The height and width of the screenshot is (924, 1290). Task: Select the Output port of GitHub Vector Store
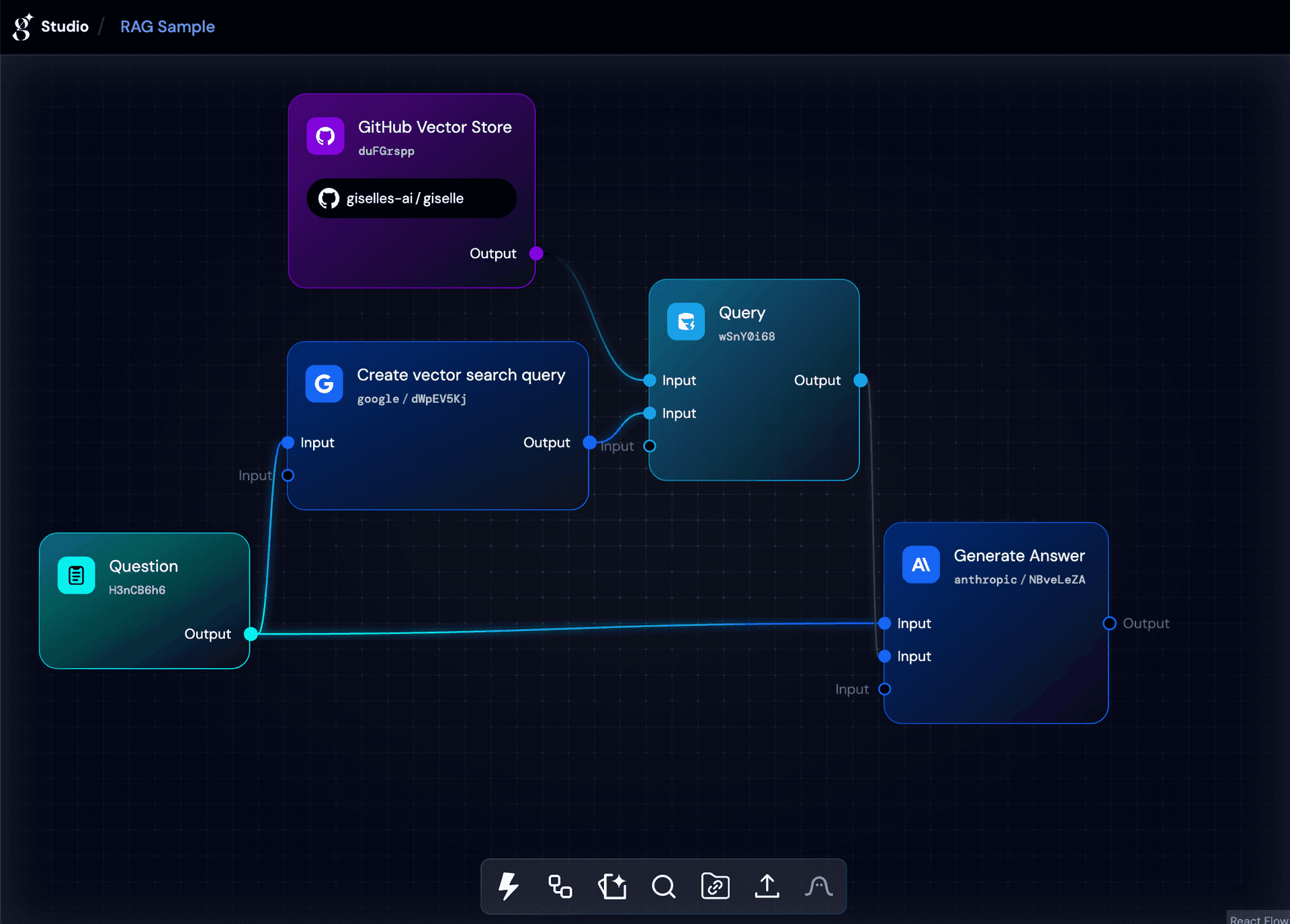coord(536,254)
